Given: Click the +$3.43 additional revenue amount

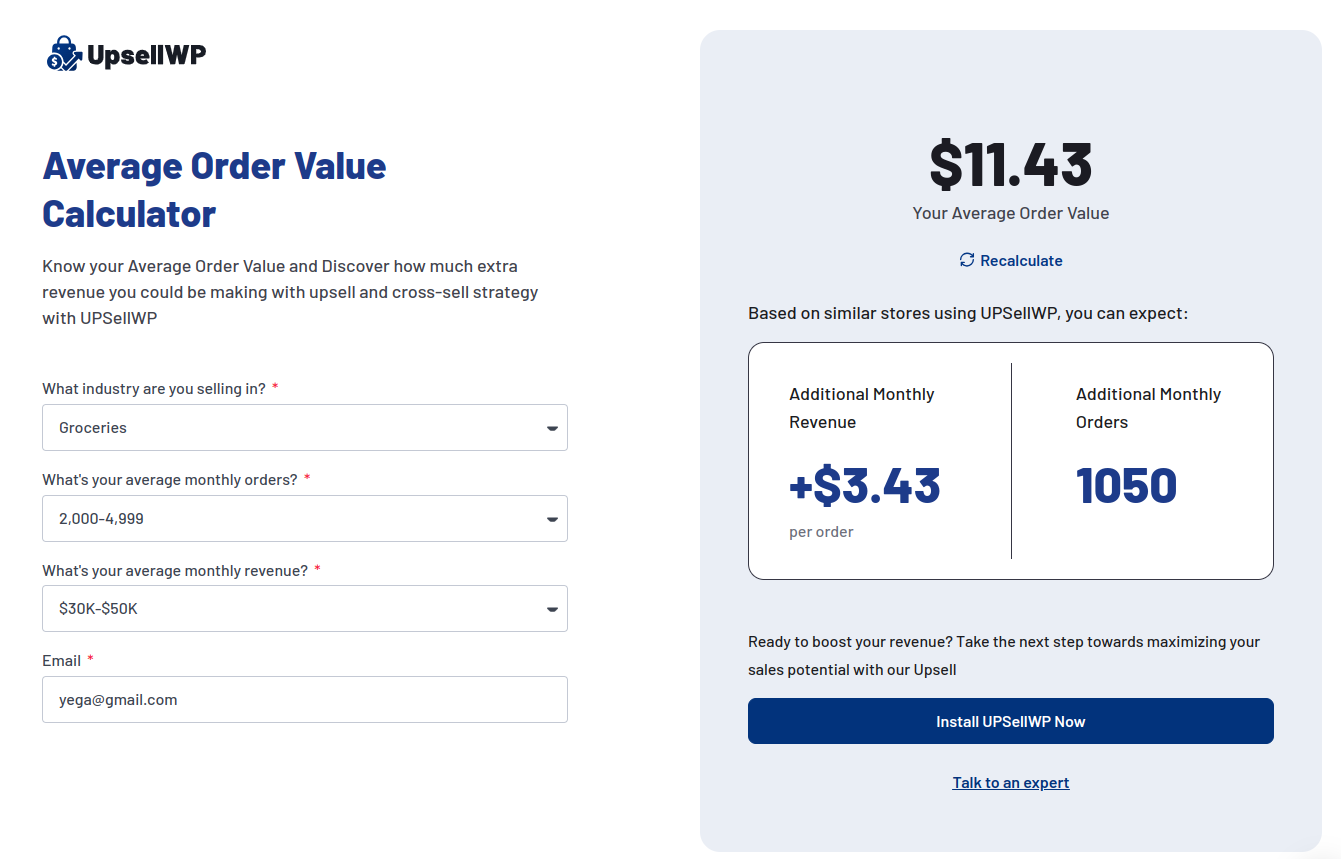Looking at the screenshot, I should 865,486.
